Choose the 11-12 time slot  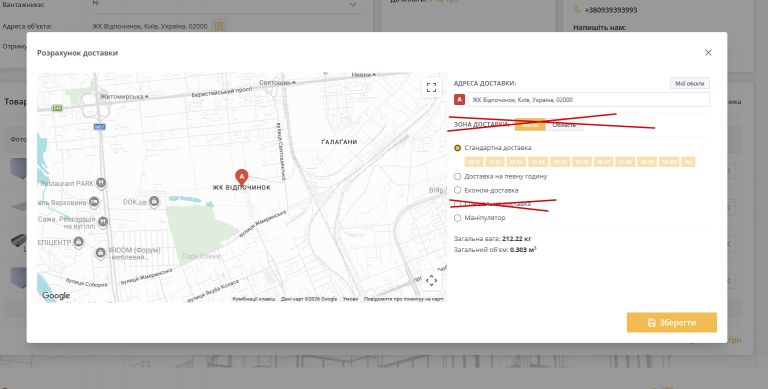click(x=495, y=162)
